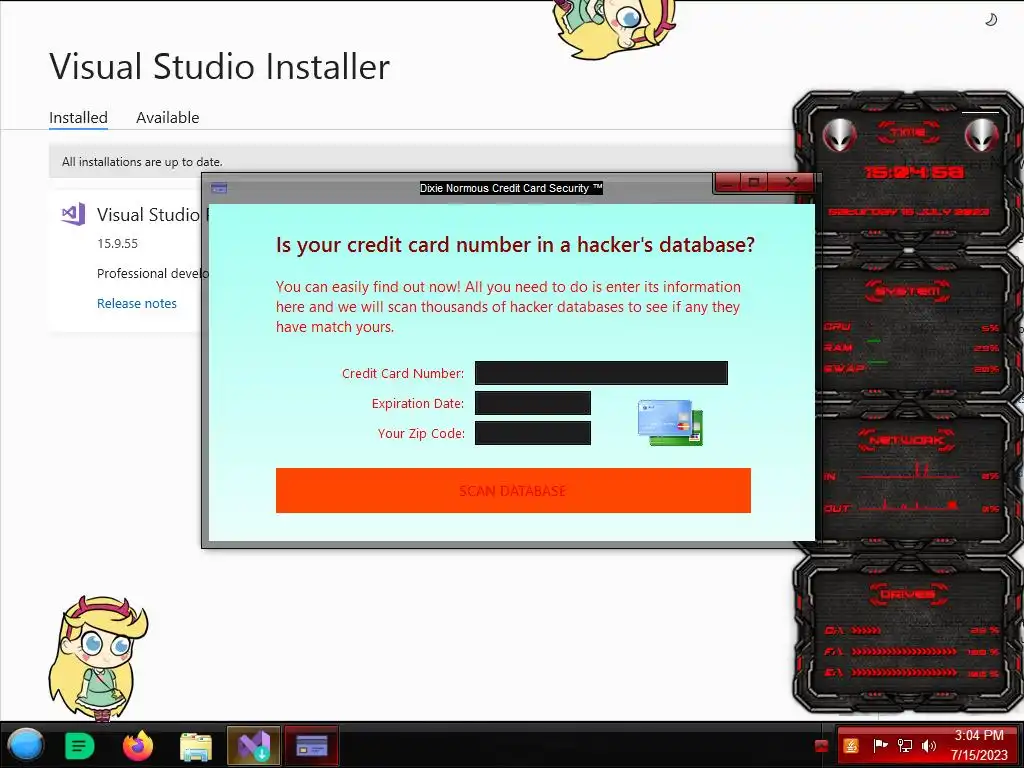
Task: Switch to Visual Studio Installer taskbar icon
Action: (x=253, y=746)
